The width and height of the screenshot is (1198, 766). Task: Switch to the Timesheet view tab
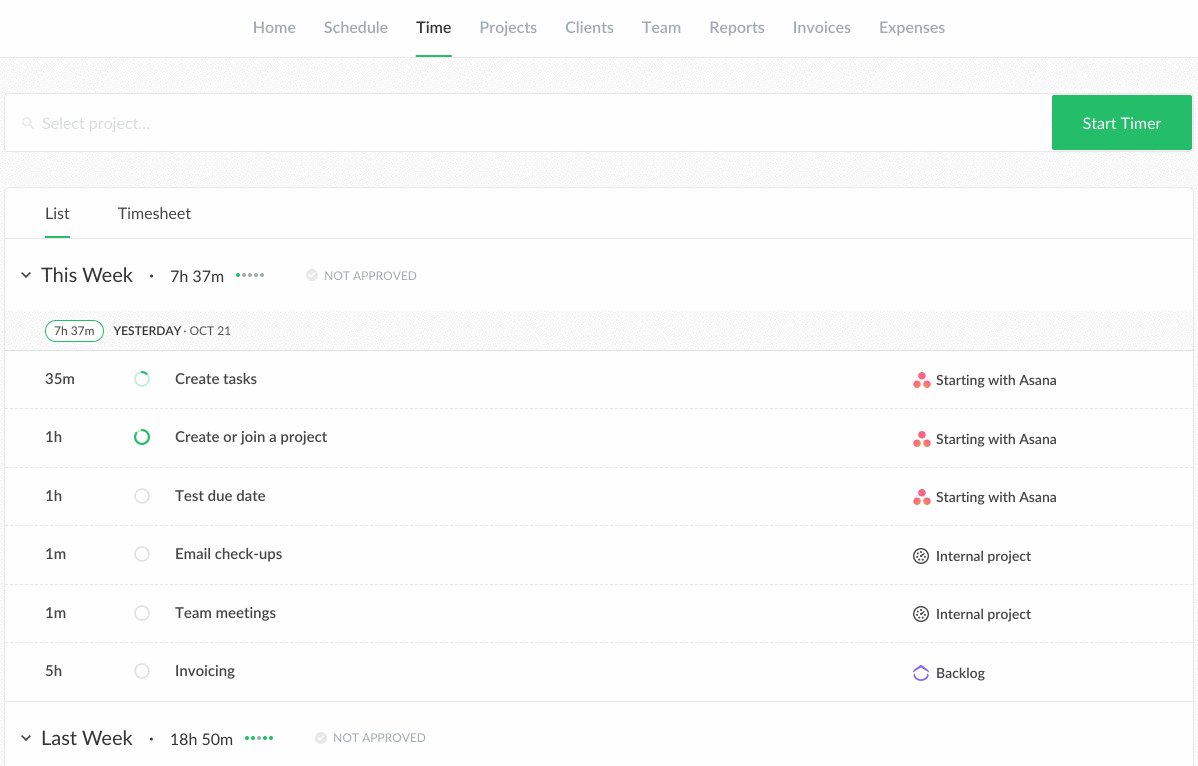pos(154,213)
